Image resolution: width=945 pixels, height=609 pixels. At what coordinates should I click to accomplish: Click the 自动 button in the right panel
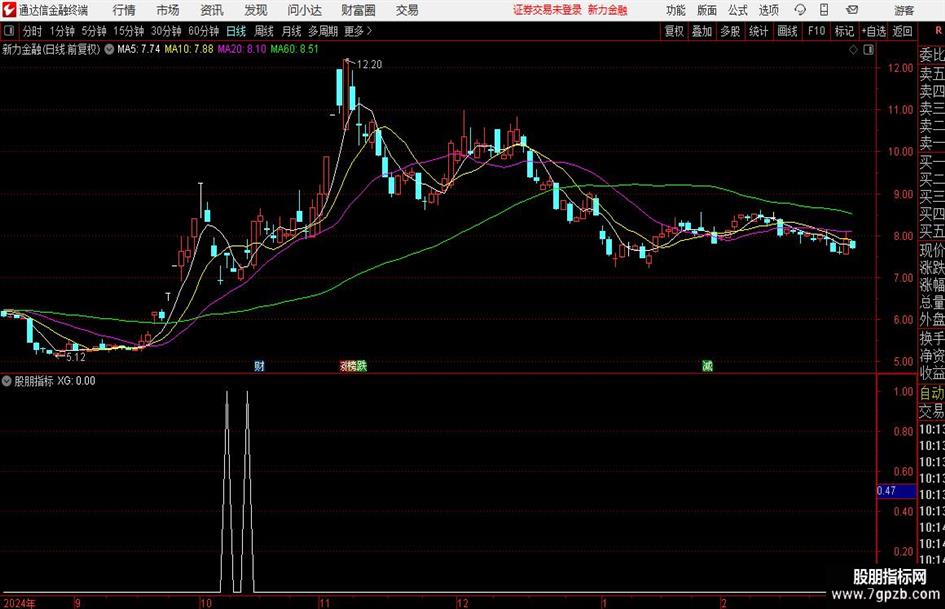[931, 393]
